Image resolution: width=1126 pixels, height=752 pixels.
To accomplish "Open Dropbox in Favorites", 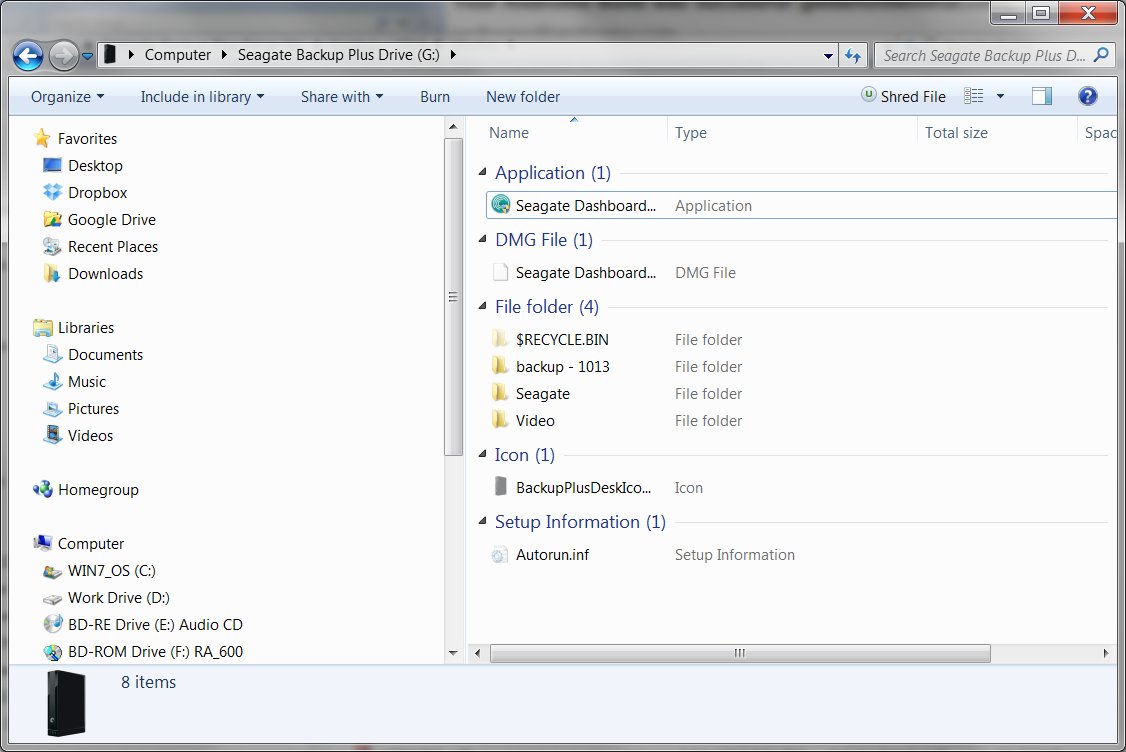I will click(x=85, y=192).
